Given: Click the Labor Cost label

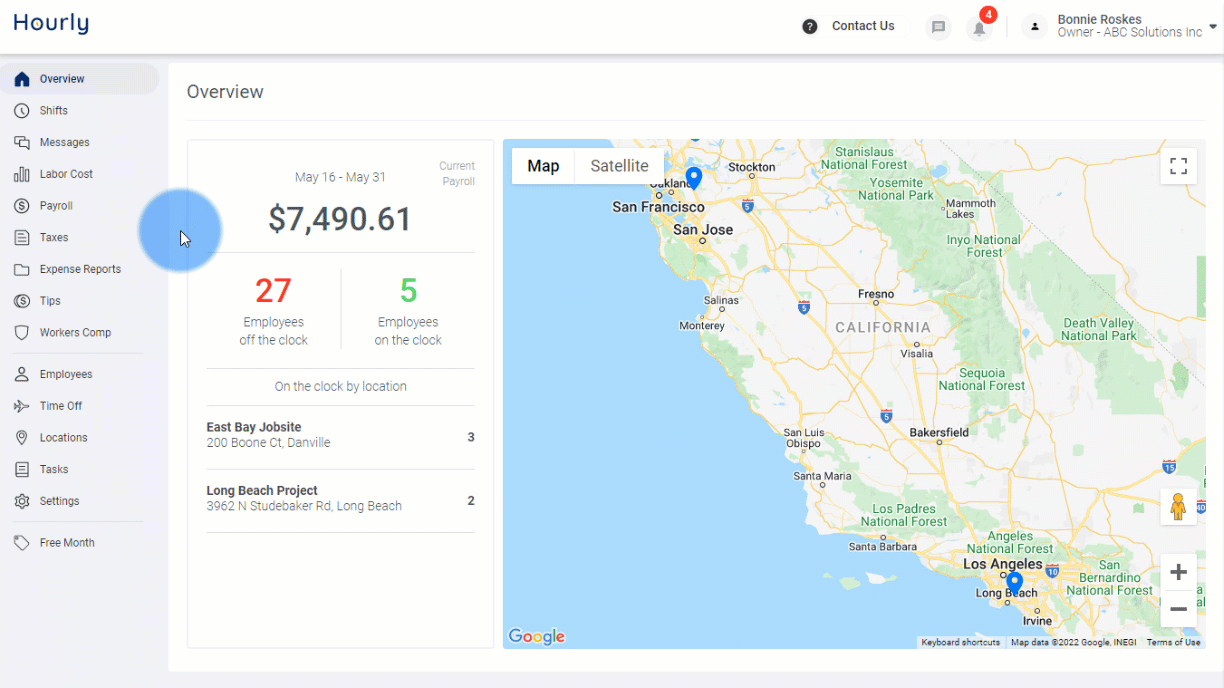Looking at the screenshot, I should pos(66,174).
